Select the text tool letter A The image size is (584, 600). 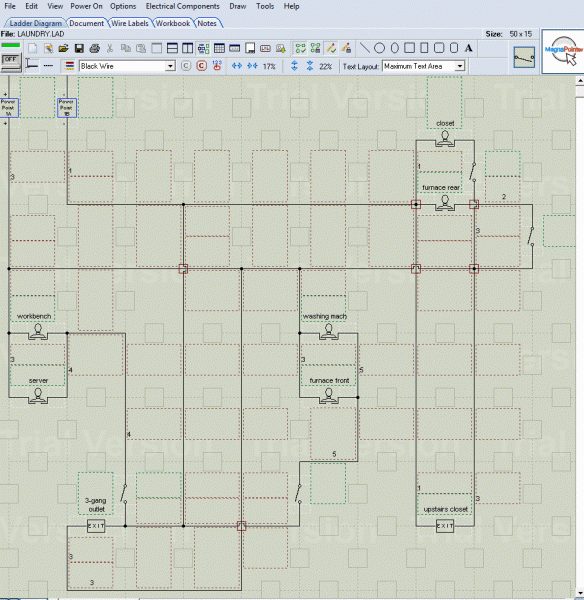[x=469, y=48]
